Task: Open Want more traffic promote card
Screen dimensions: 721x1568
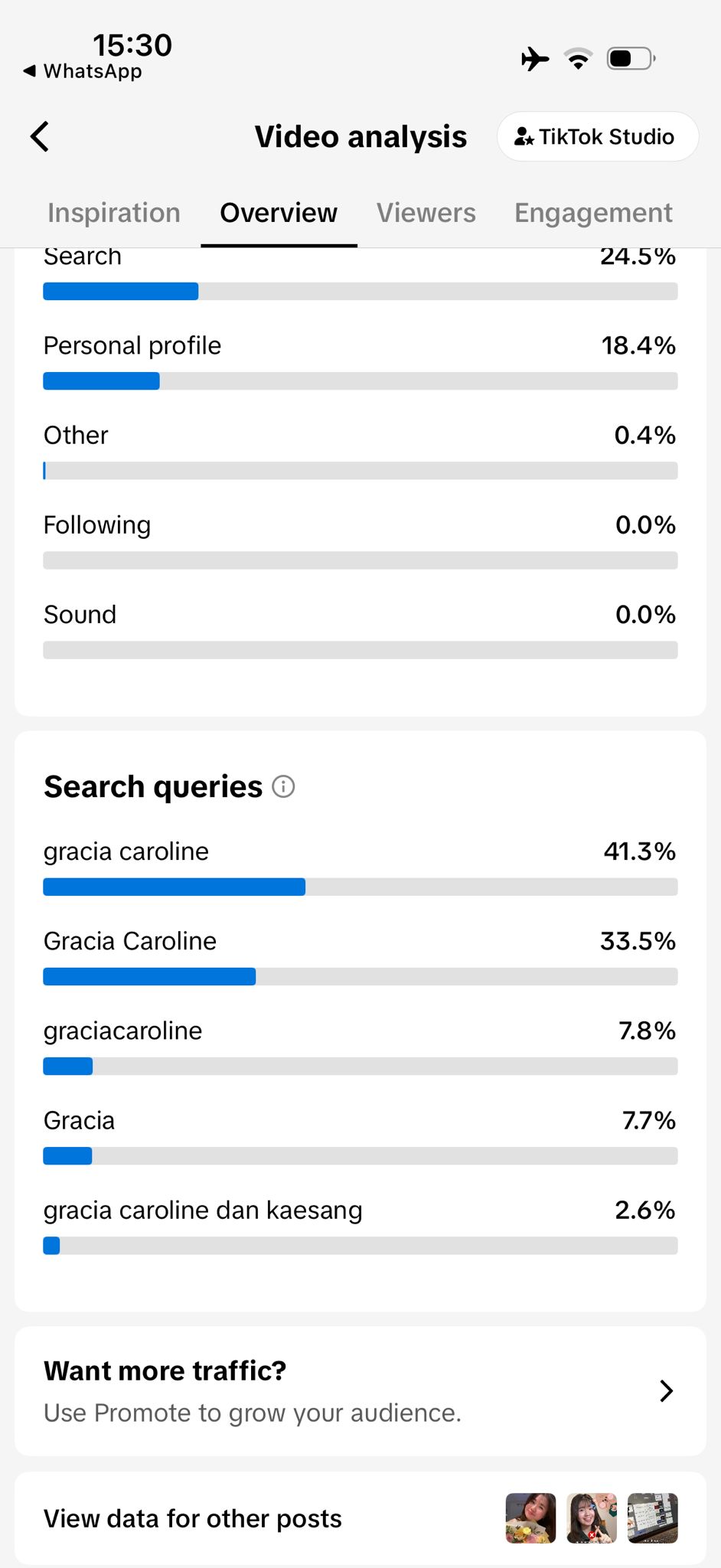Action: coord(360,1391)
